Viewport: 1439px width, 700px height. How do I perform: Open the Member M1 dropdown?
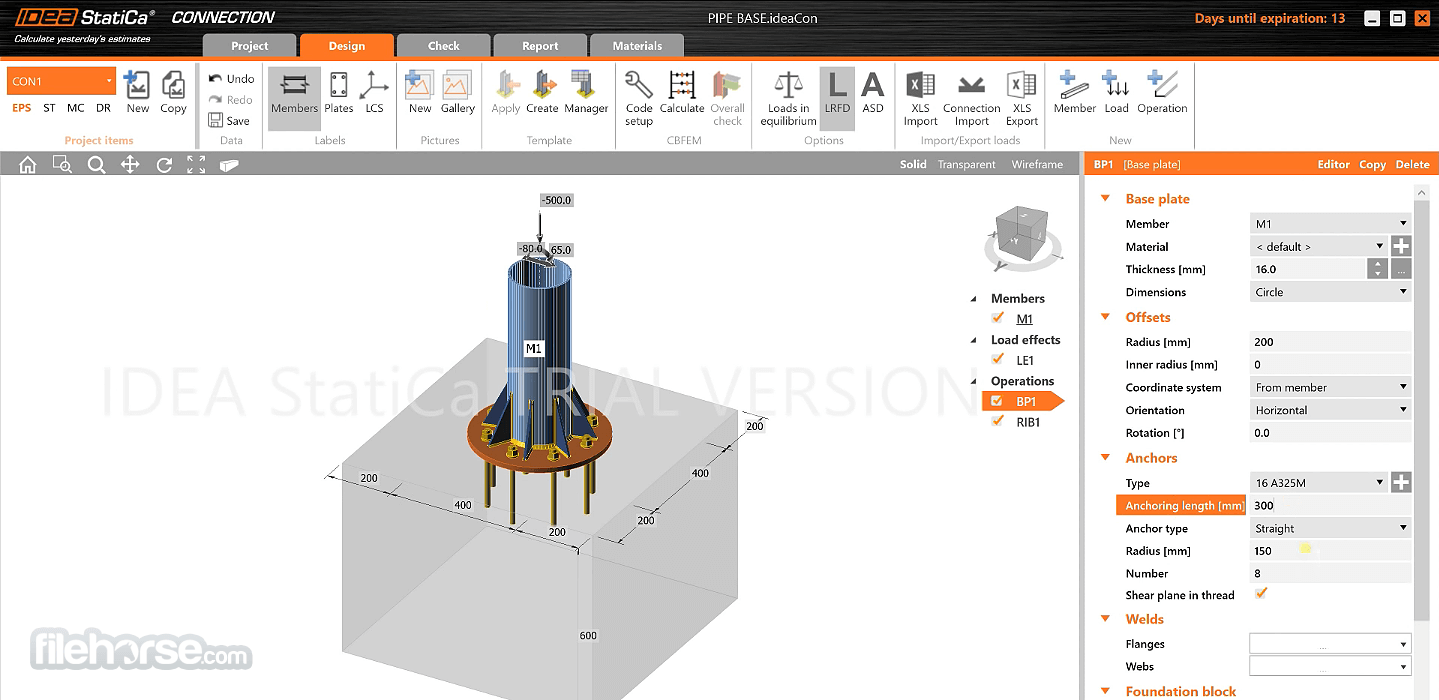pos(1330,224)
